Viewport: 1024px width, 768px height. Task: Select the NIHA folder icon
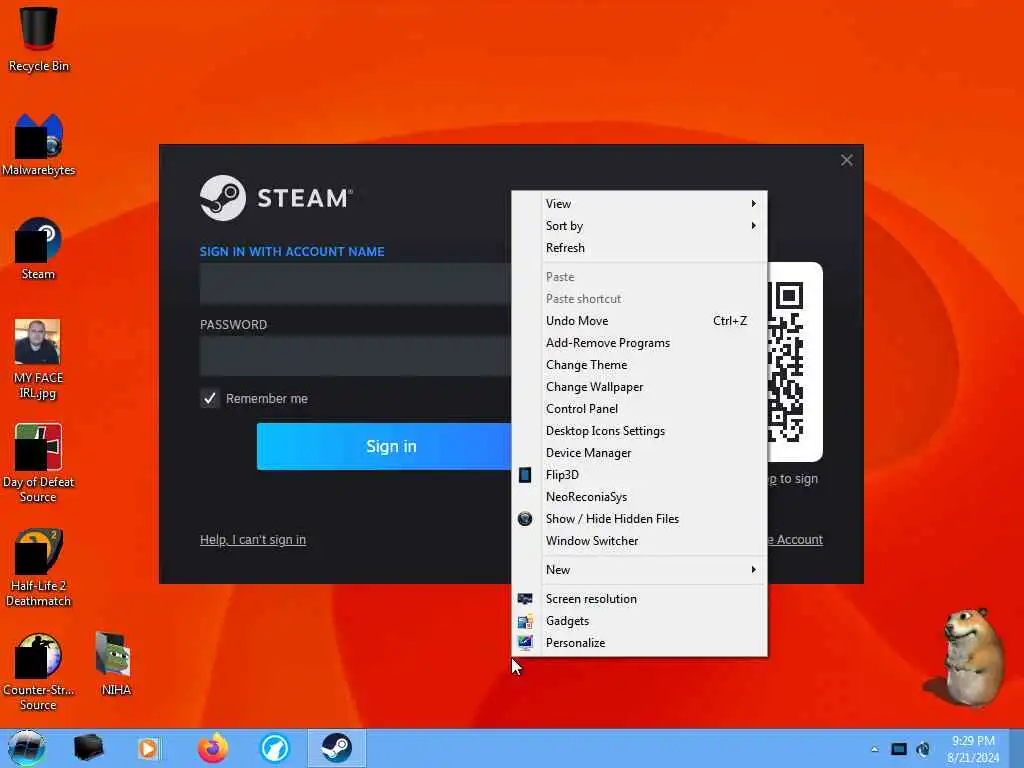[116, 663]
